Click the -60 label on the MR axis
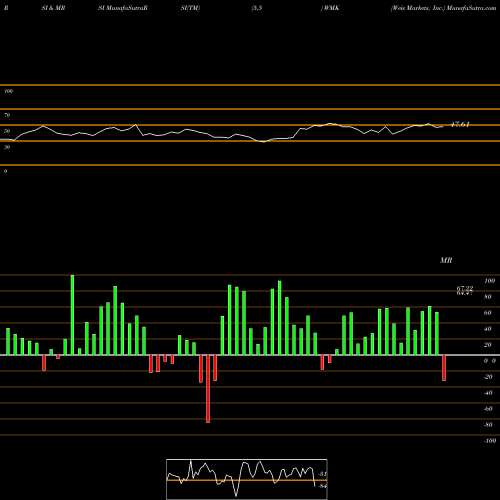Screen dimensions: 500x500 488,409
